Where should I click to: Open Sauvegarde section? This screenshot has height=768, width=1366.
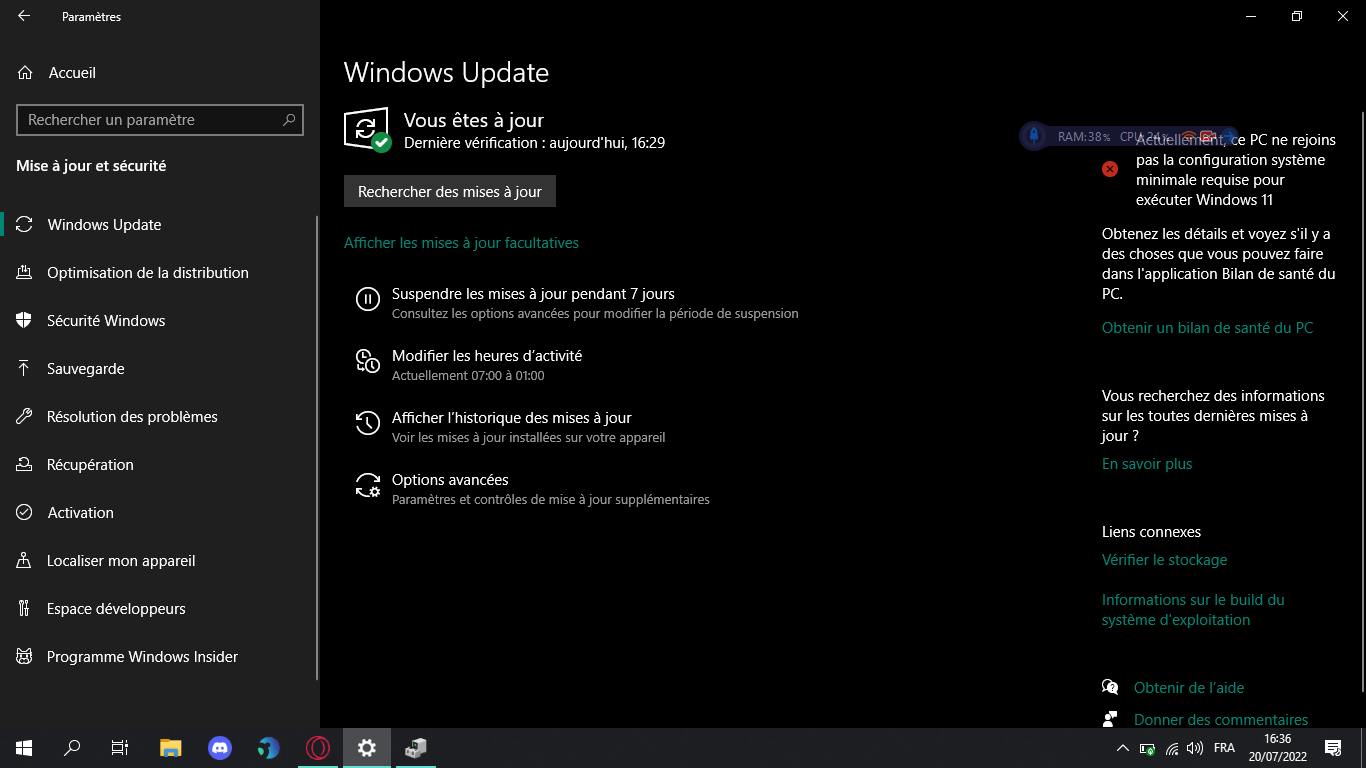86,369
